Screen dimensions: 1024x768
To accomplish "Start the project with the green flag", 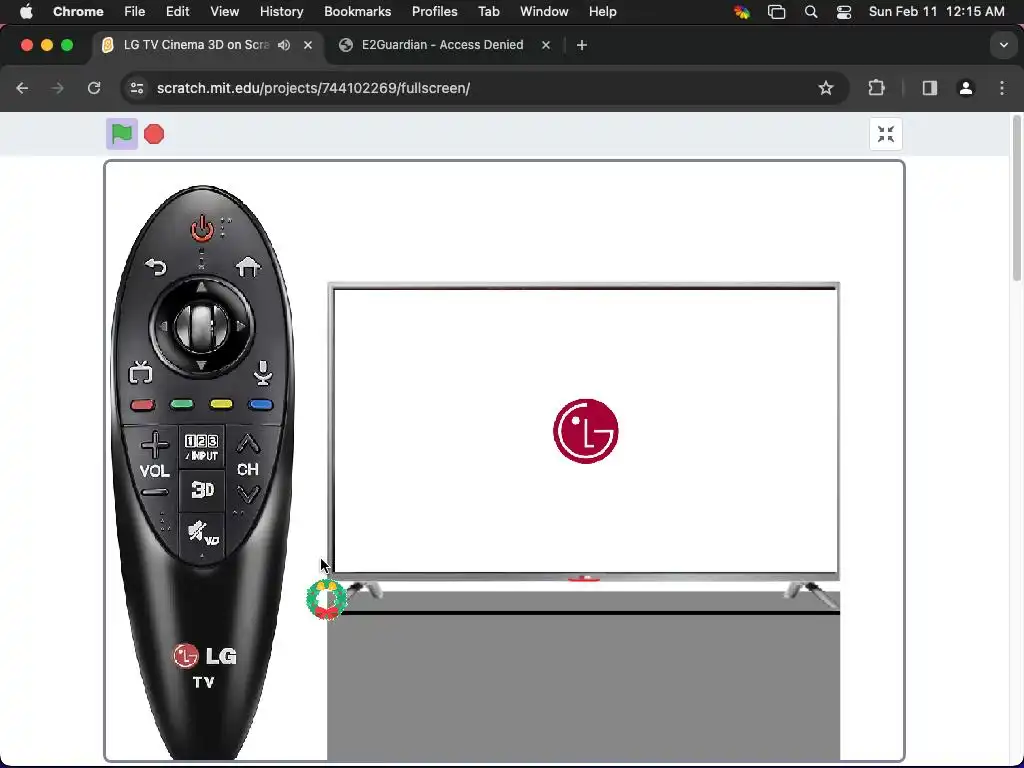I will click(x=122, y=134).
